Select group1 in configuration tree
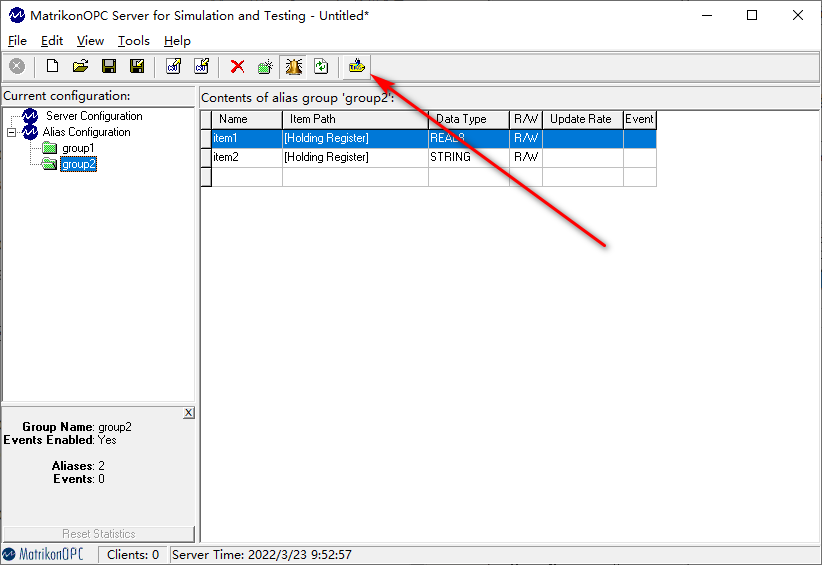 tap(78, 148)
